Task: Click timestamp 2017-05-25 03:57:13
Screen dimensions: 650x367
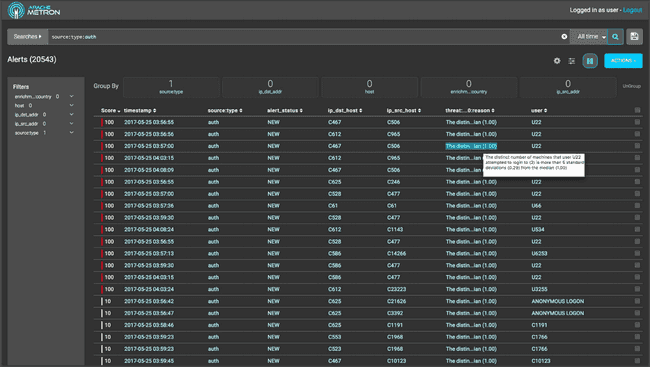Action: click(149, 253)
